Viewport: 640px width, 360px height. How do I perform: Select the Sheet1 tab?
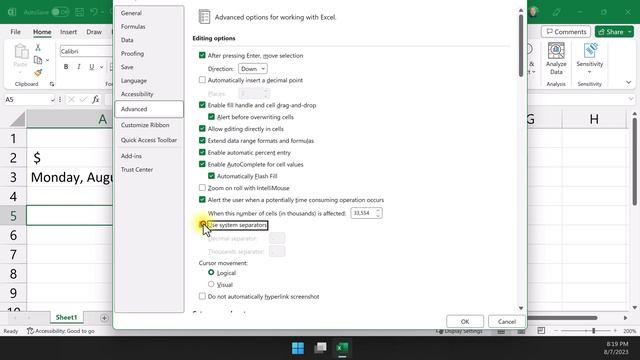click(x=66, y=317)
